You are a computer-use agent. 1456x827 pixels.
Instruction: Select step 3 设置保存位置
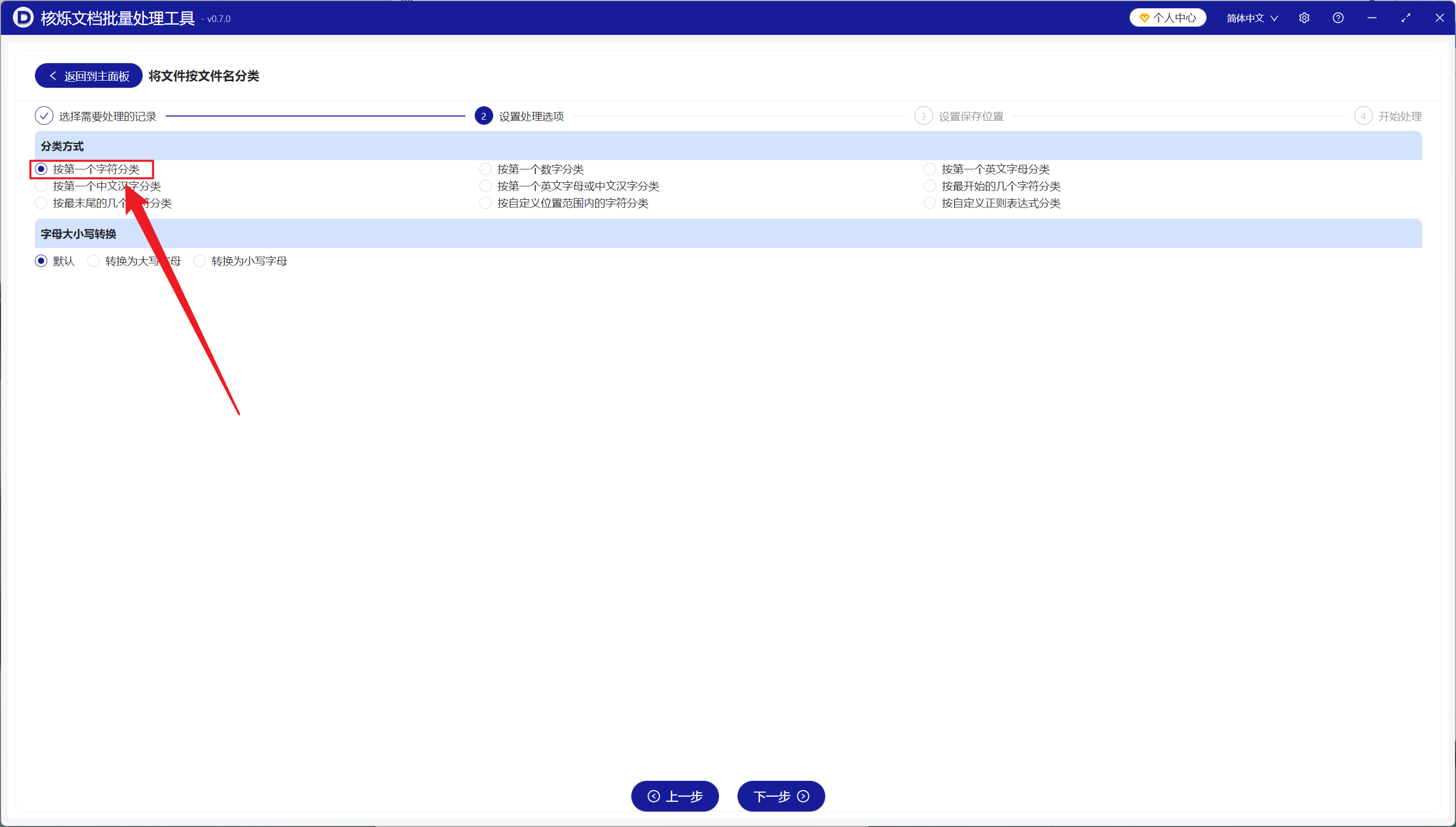point(959,116)
